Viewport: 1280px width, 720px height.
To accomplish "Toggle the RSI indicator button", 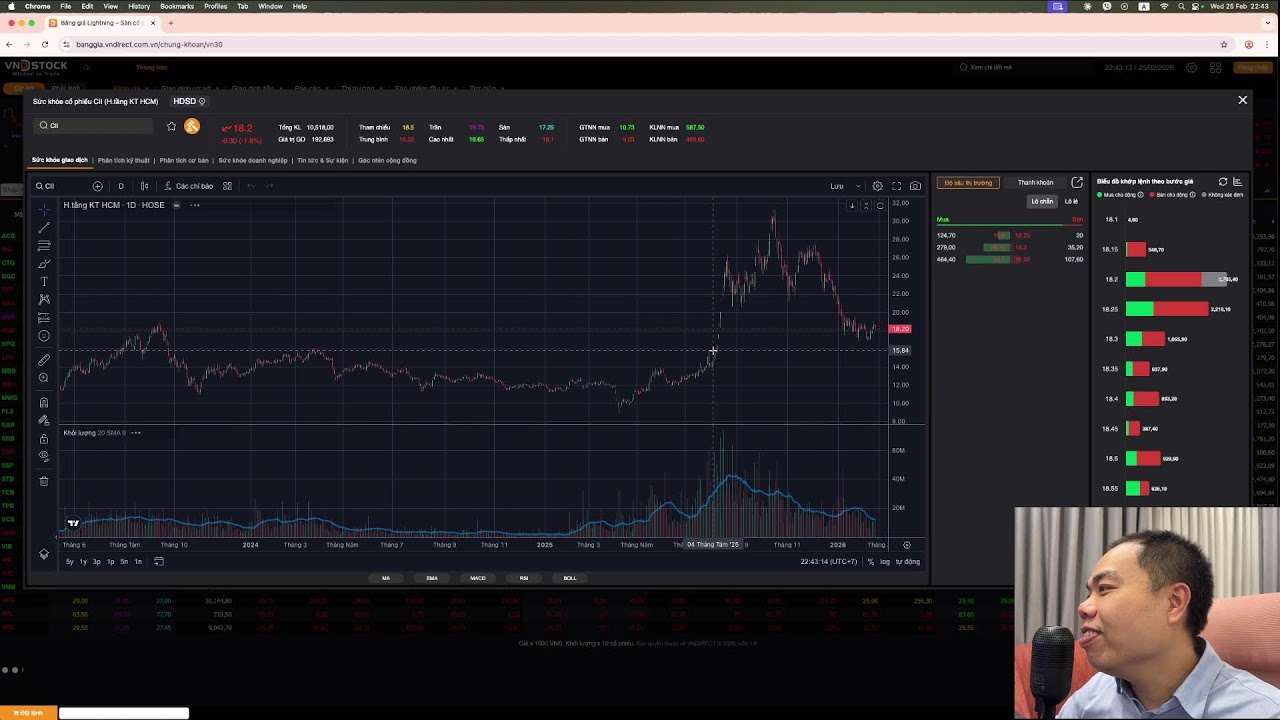I will (x=524, y=578).
